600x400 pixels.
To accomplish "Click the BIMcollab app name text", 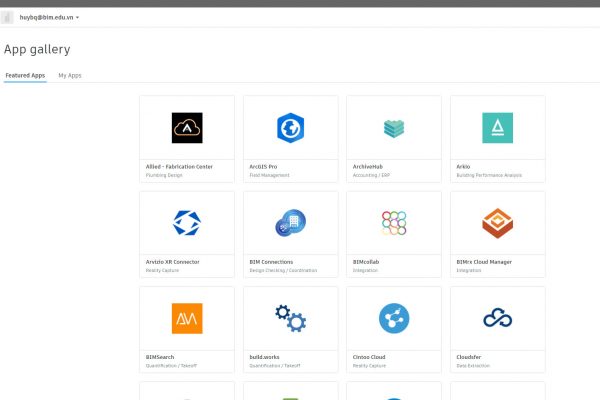I will (x=365, y=261).
